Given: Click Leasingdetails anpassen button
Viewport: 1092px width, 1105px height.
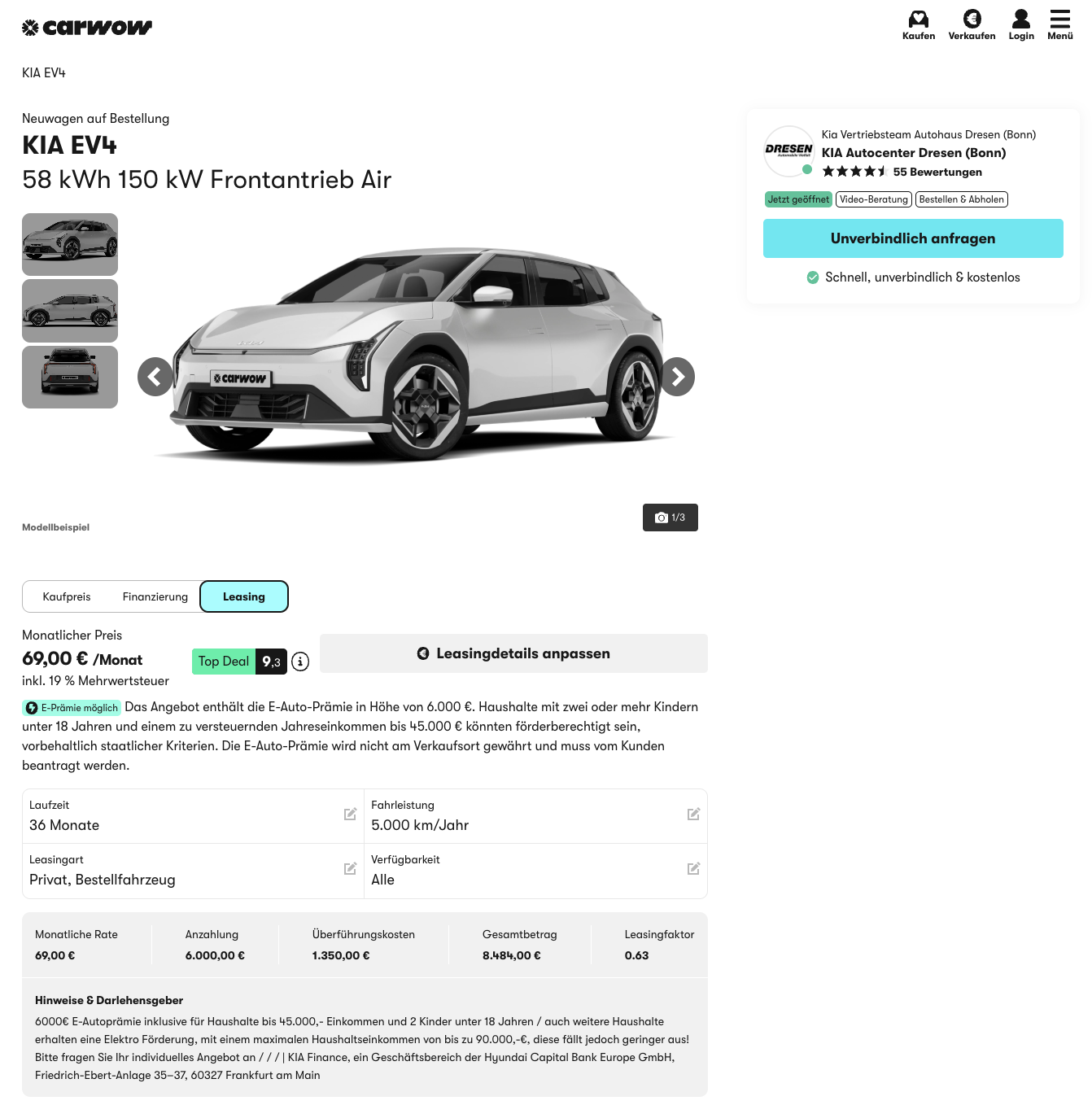Looking at the screenshot, I should pos(513,653).
